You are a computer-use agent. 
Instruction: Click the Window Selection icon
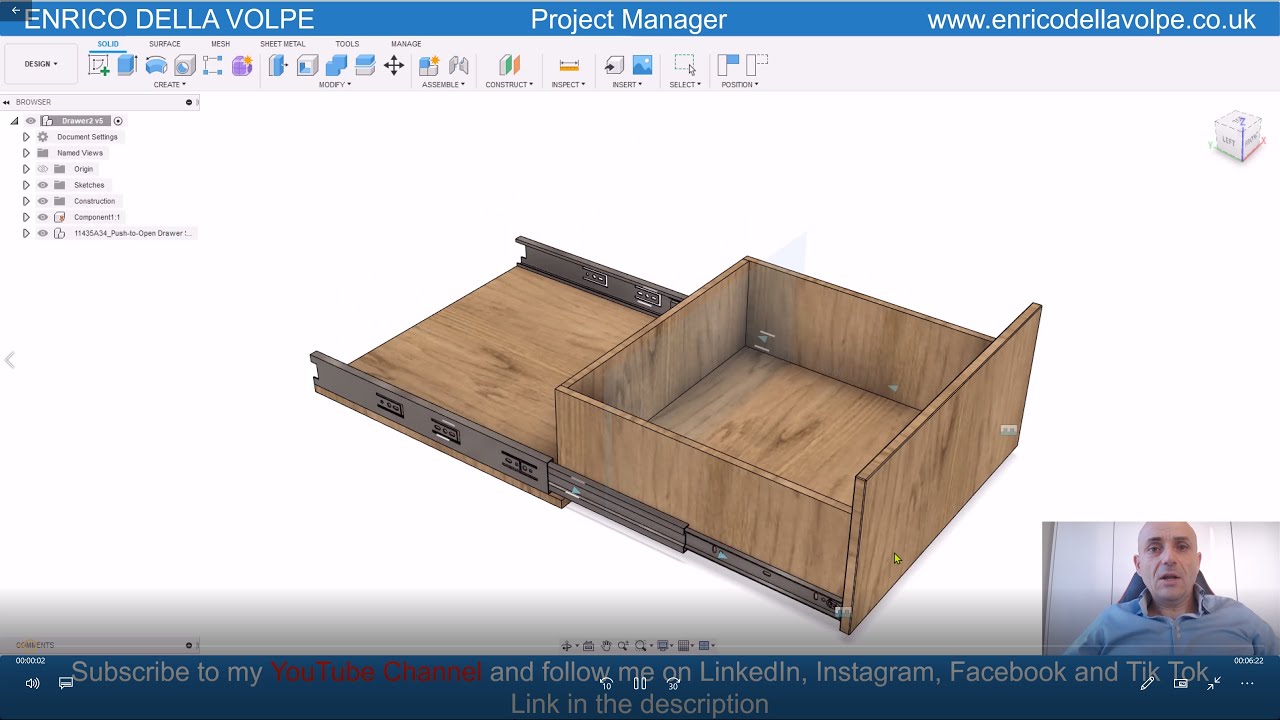click(685, 66)
